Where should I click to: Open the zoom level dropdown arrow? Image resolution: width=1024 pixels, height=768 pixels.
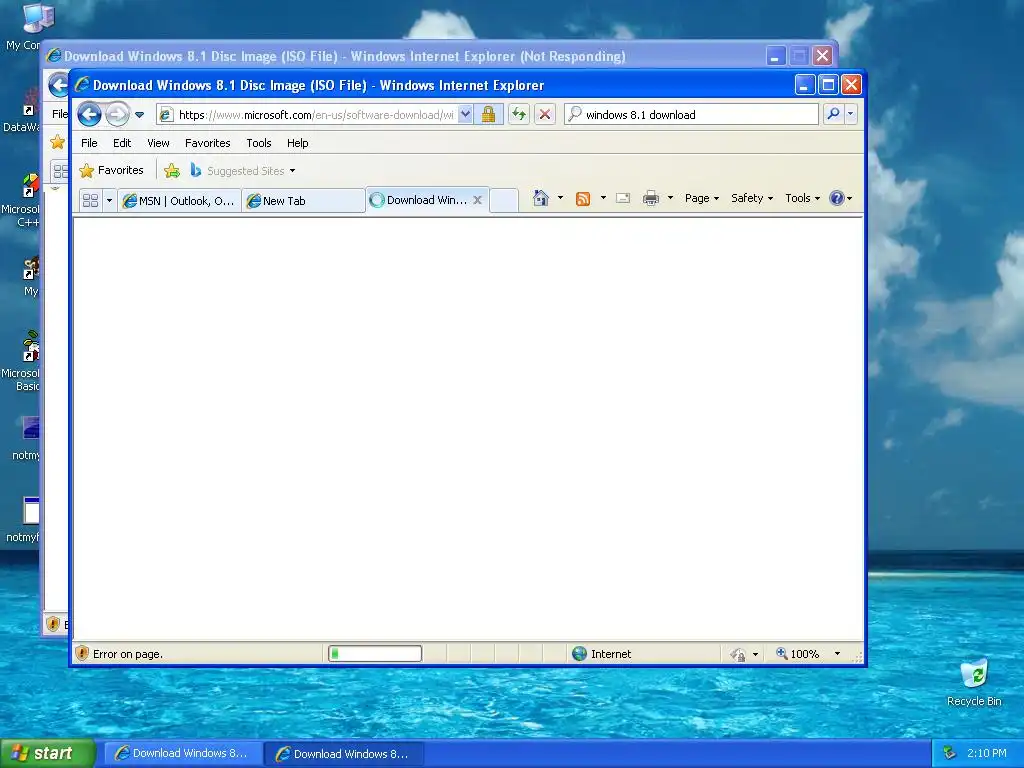click(x=837, y=654)
